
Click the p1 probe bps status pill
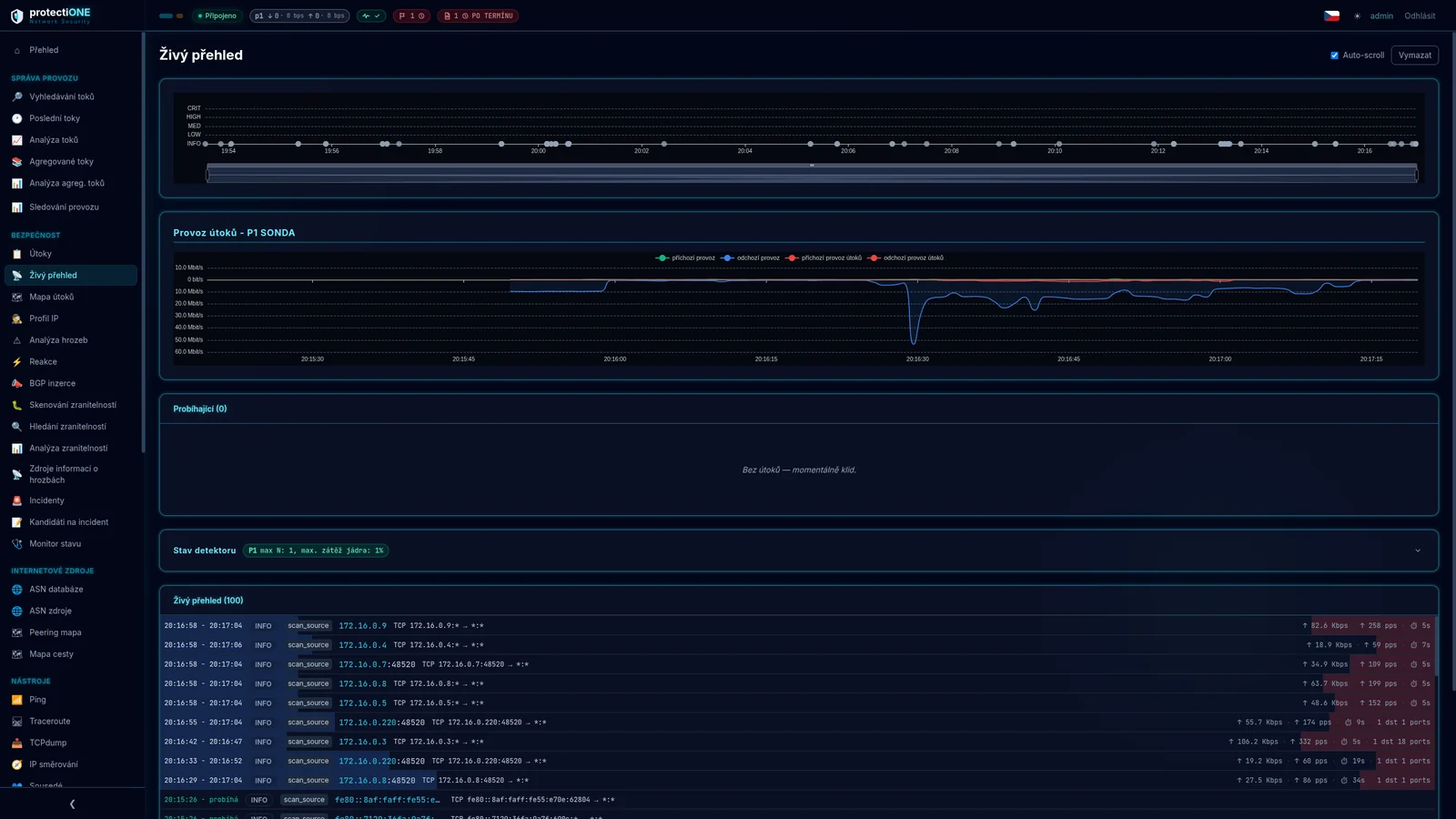coord(299,15)
